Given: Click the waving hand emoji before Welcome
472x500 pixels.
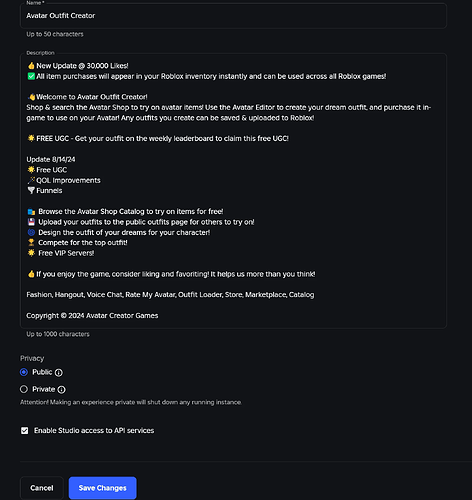Looking at the screenshot, I should point(32,97).
